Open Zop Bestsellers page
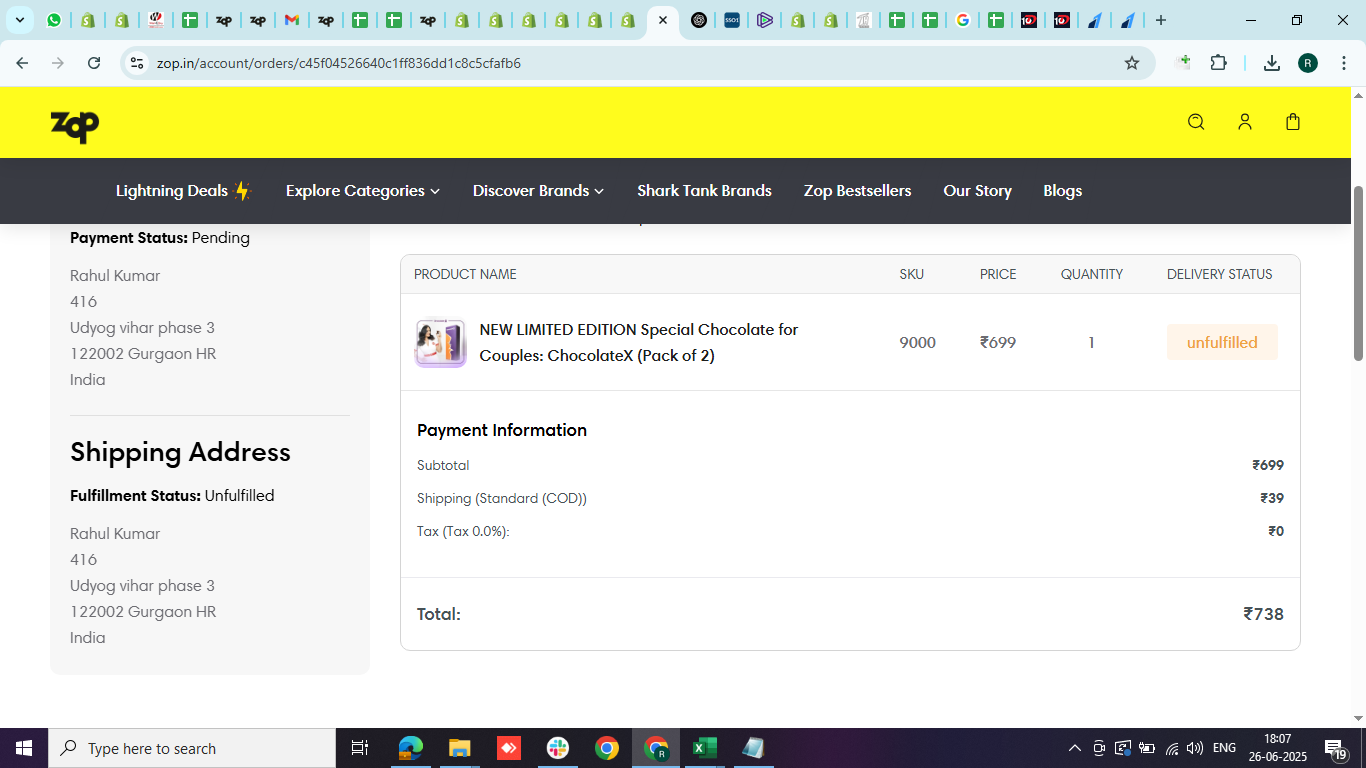1366x768 pixels. pos(857,191)
